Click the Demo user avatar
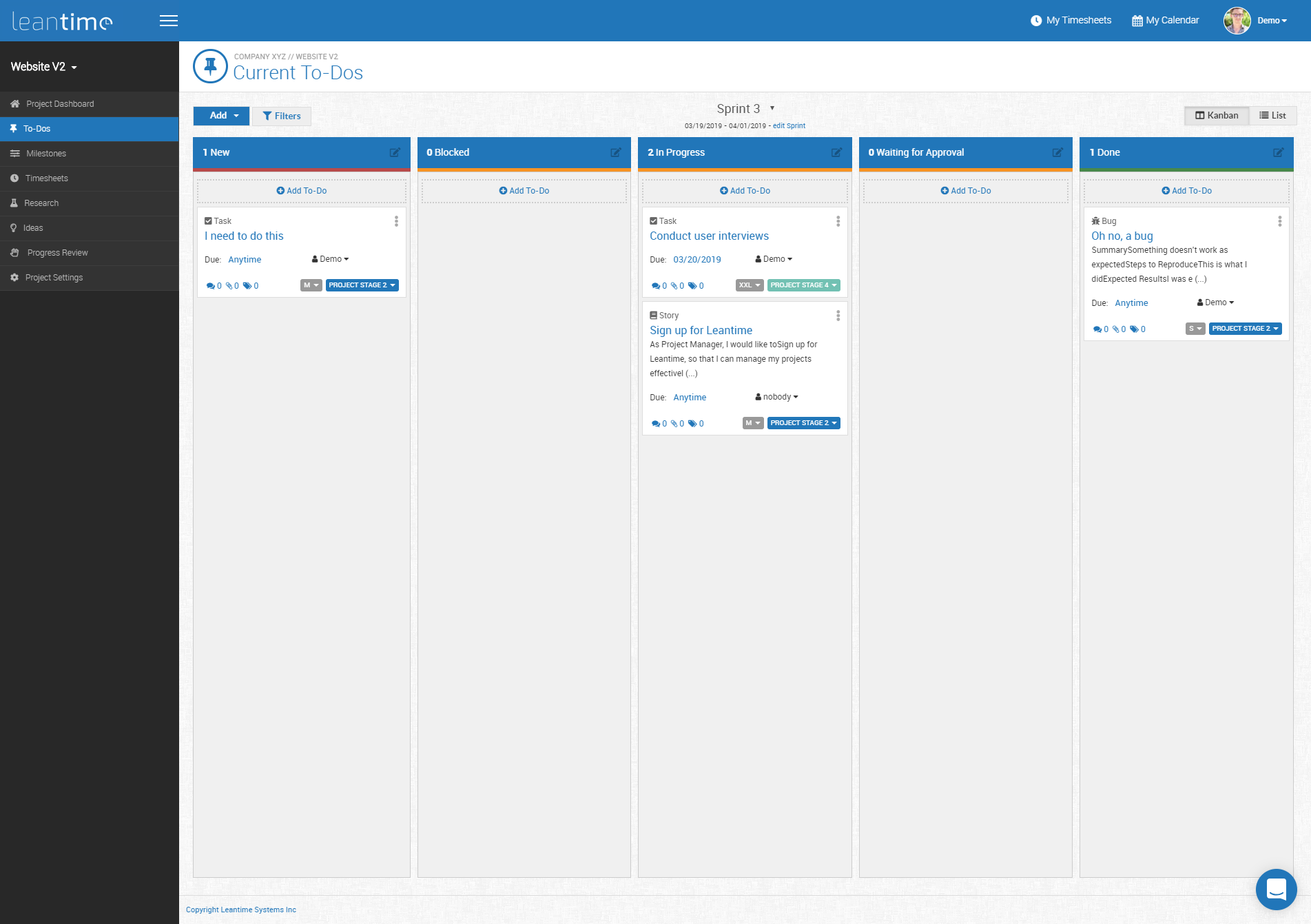1311x924 pixels. (x=1237, y=21)
